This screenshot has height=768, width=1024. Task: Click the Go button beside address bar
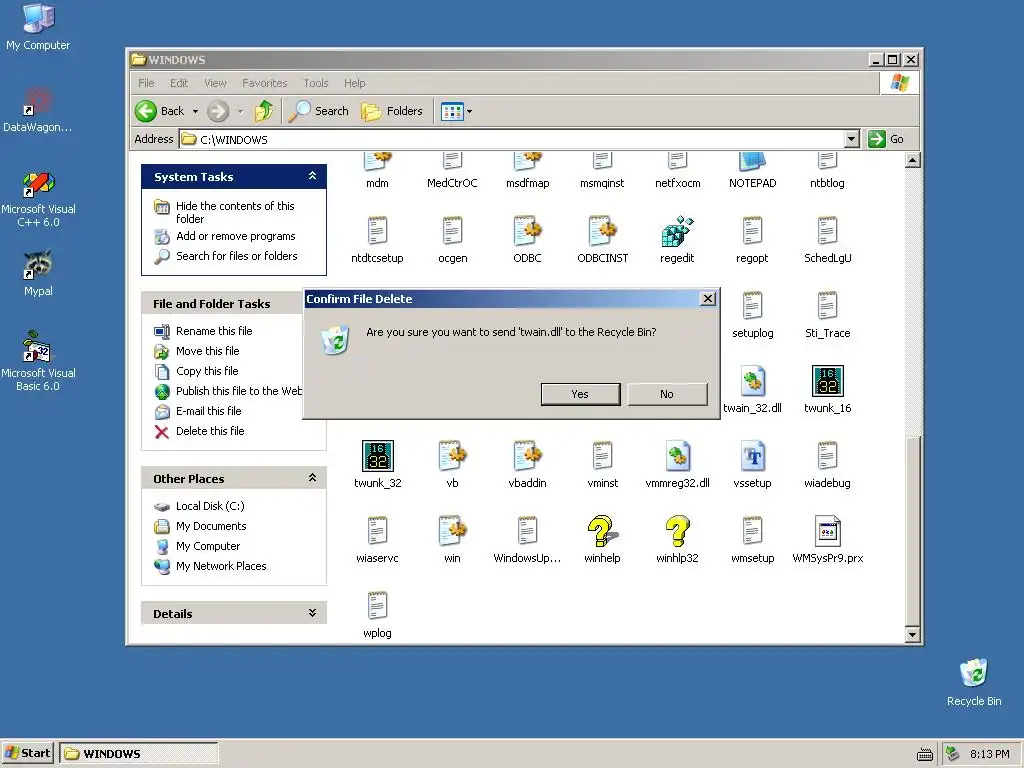tap(886, 138)
